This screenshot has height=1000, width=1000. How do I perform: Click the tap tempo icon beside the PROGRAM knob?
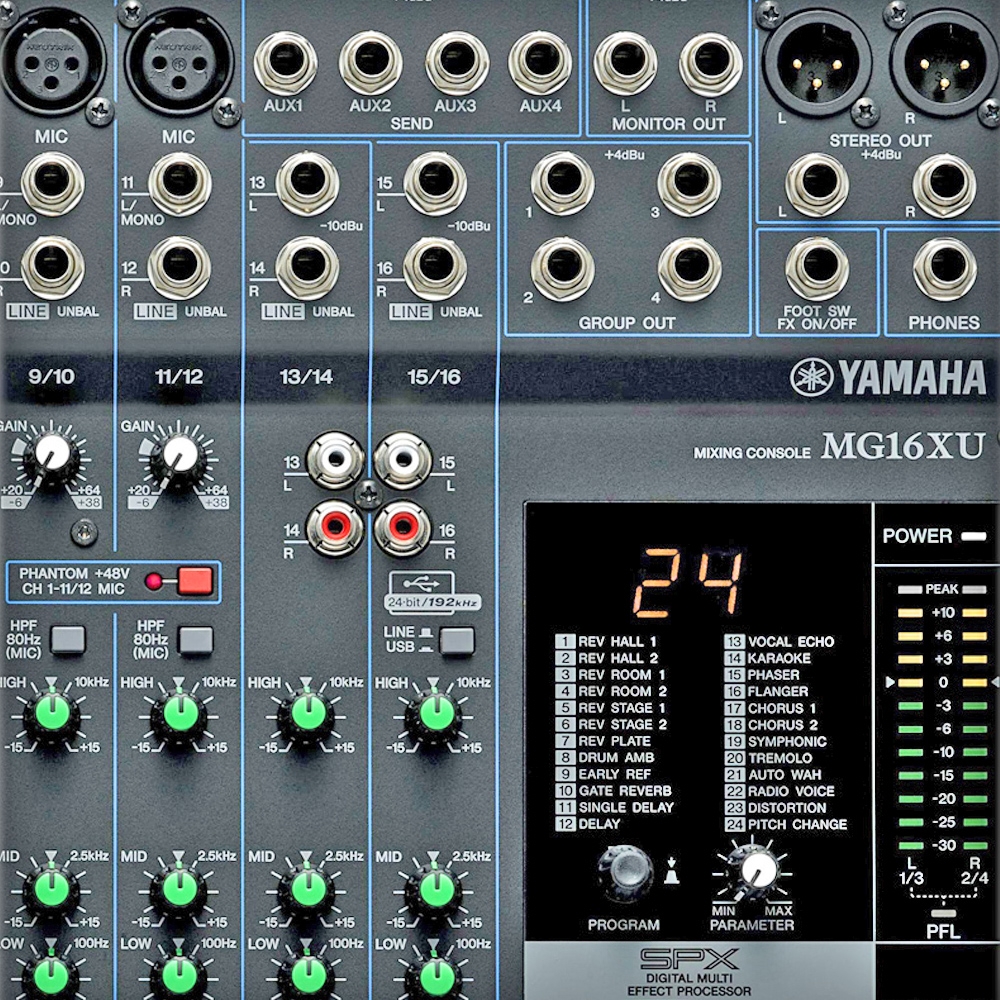pos(672,871)
